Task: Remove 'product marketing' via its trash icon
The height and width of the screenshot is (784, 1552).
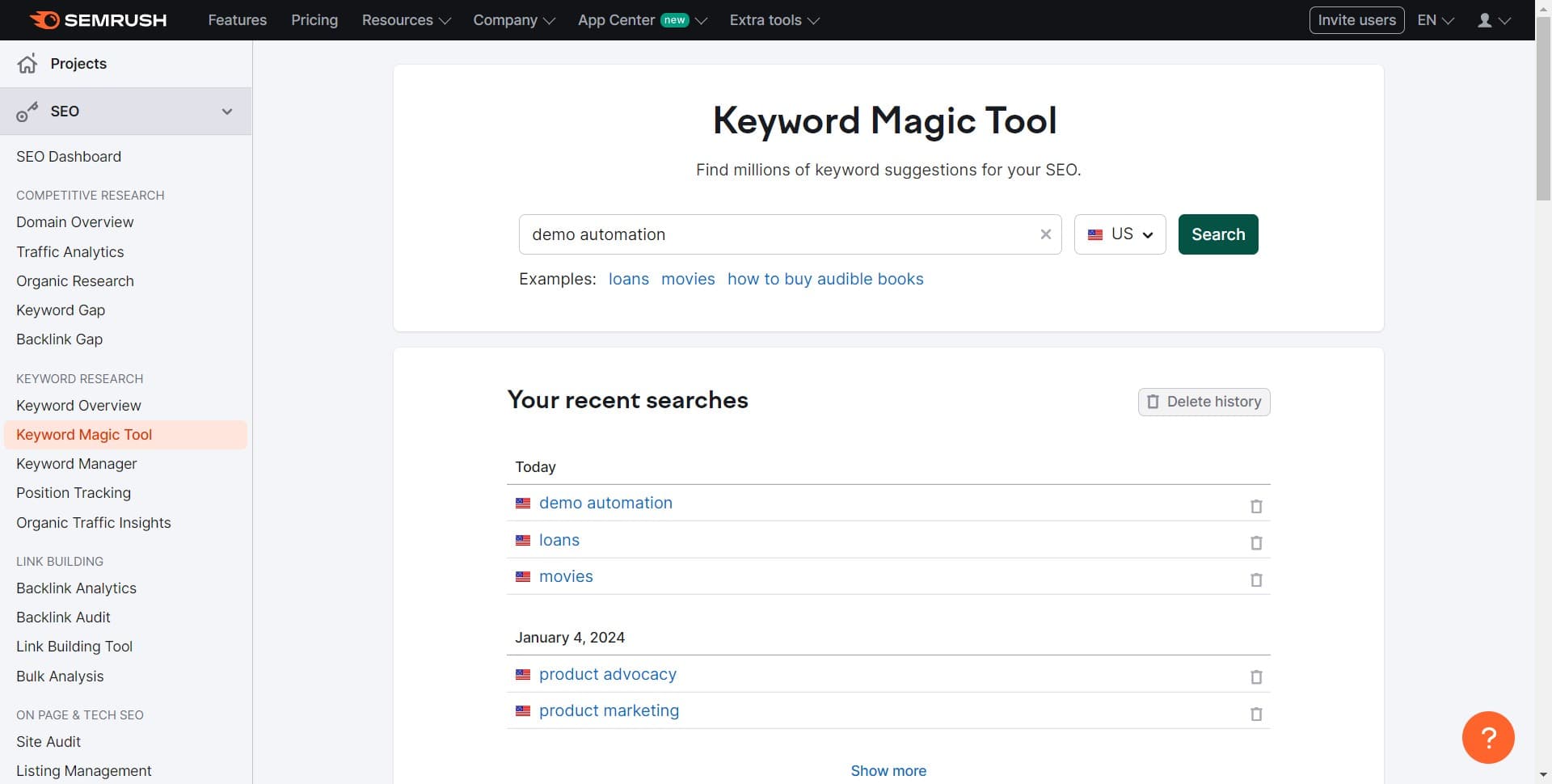Action: point(1255,714)
